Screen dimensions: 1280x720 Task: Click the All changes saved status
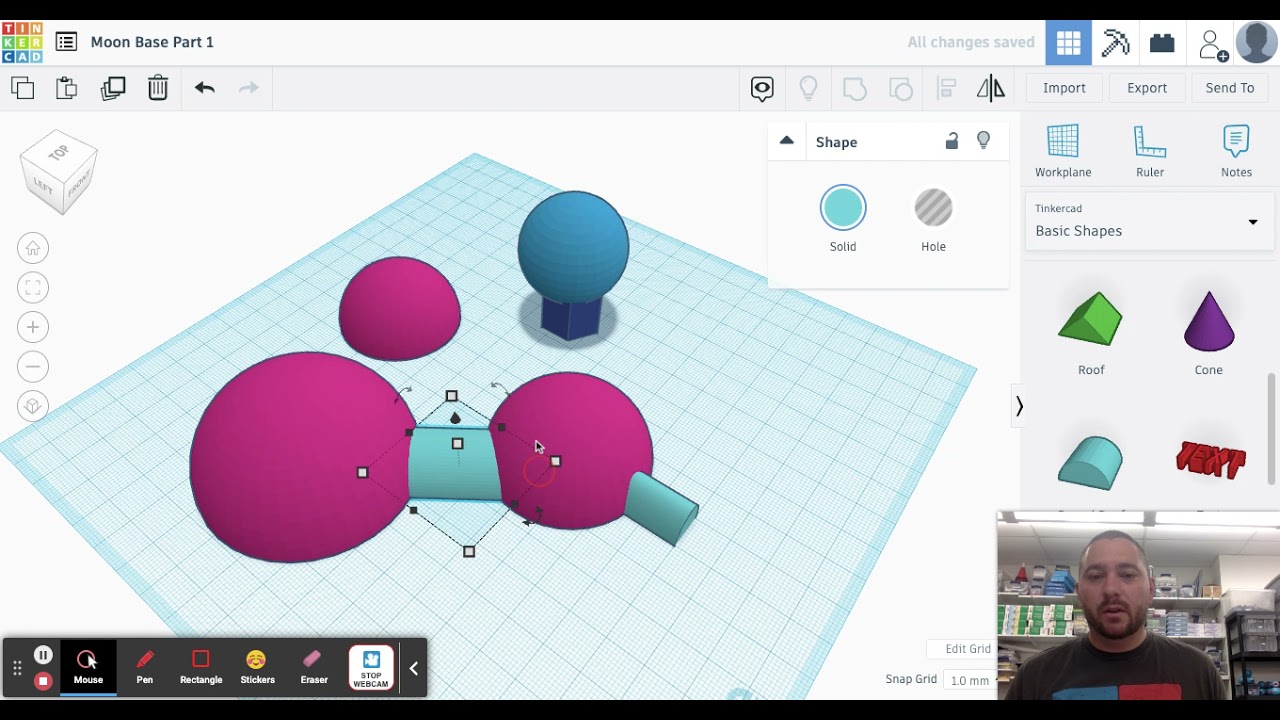(x=971, y=42)
